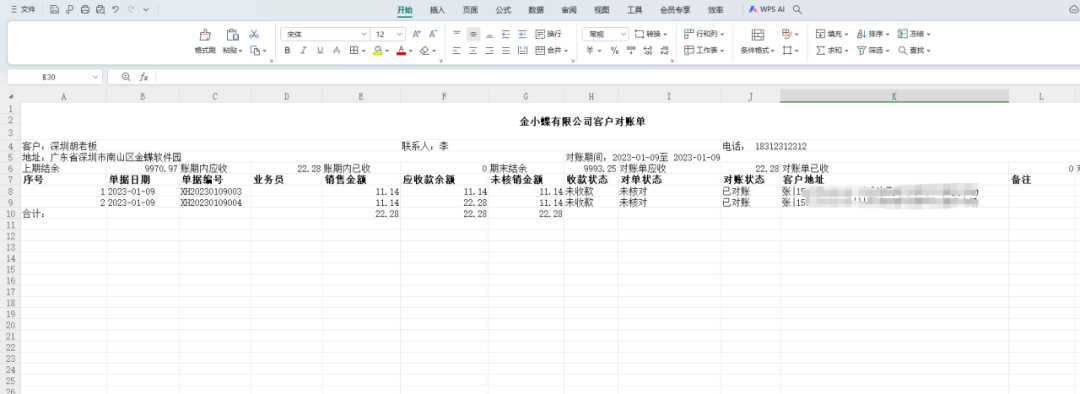Click the AutoSum (求和) sigma icon

820,50
